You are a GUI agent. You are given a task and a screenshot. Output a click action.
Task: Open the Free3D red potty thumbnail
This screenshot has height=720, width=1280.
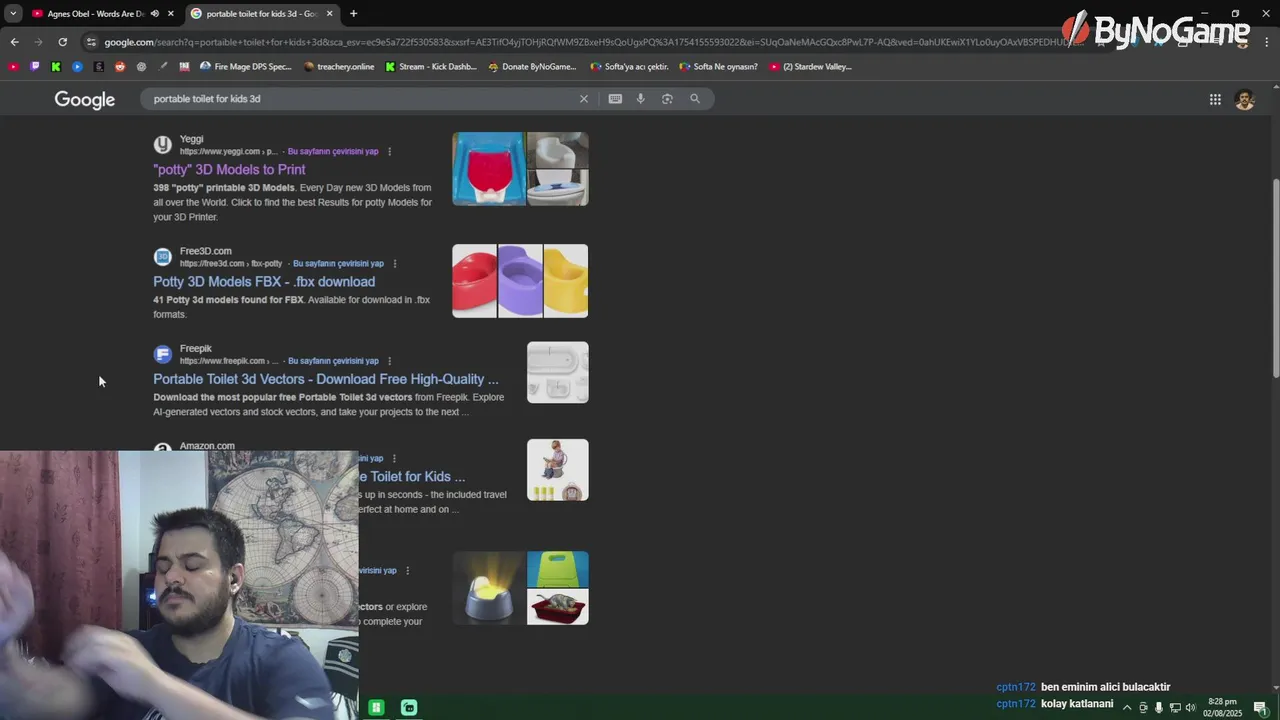pos(474,281)
